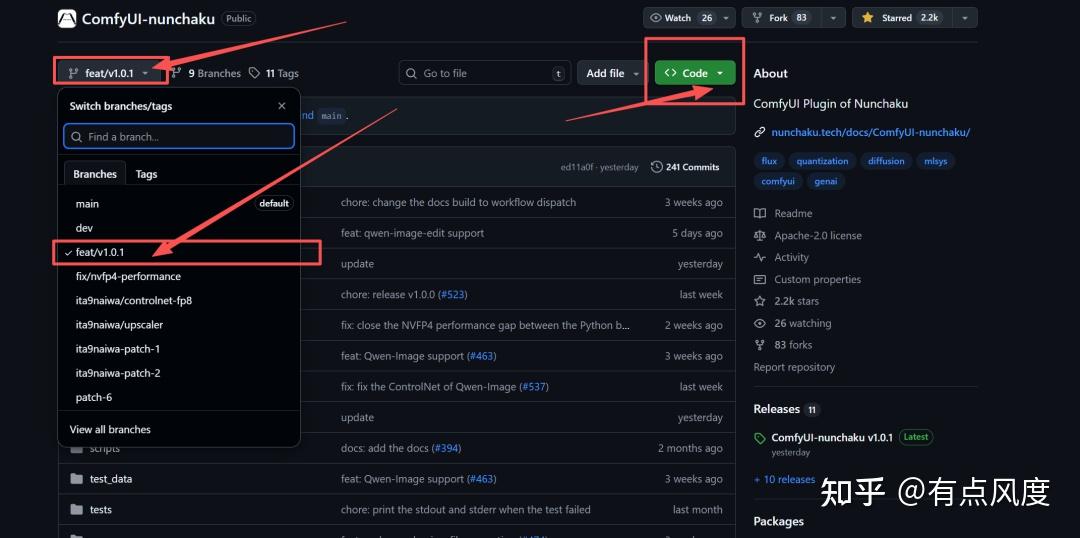Open the nunchaku.tech docs website link
Image resolution: width=1080 pixels, height=538 pixels.
click(871, 132)
